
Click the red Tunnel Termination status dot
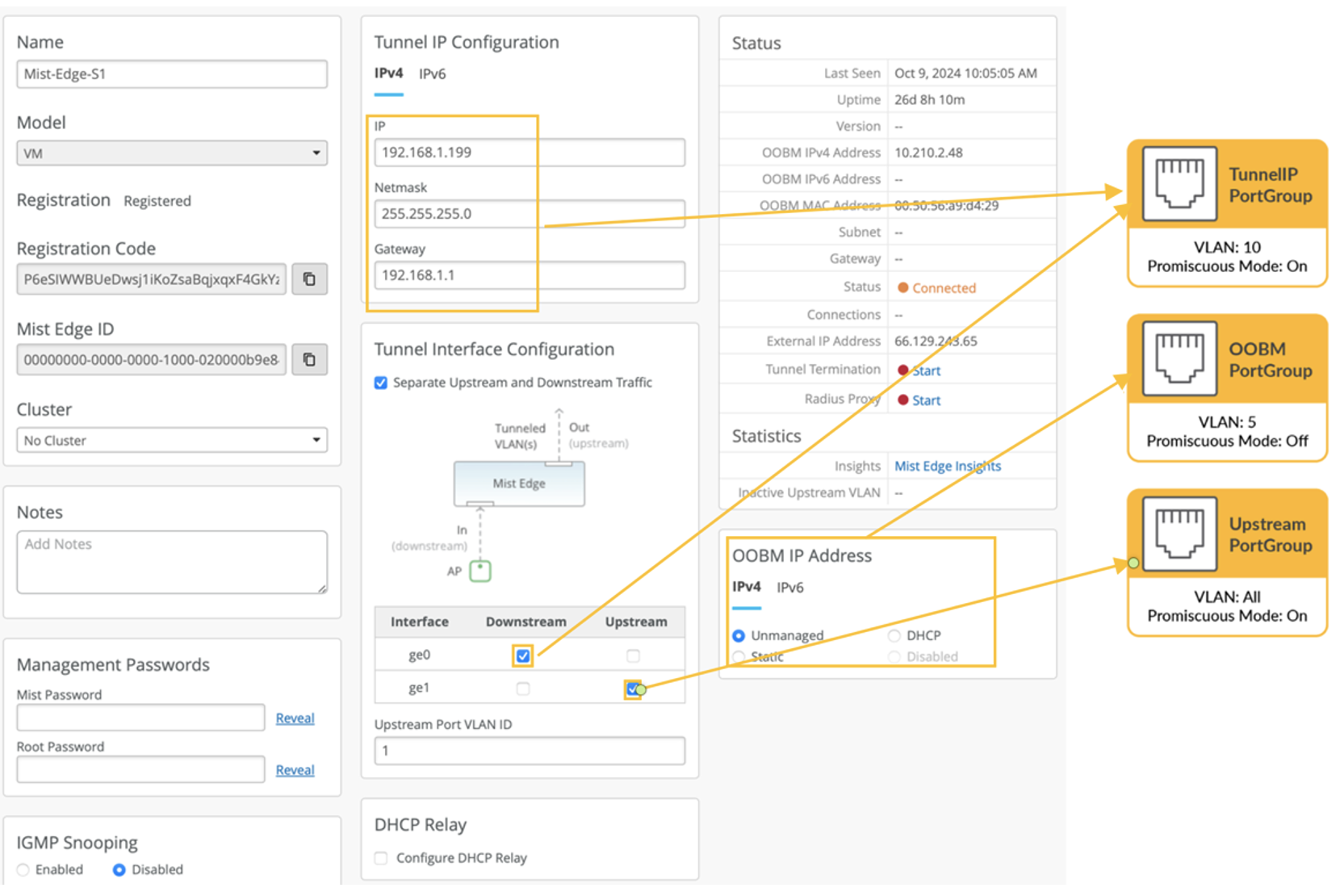coord(903,371)
